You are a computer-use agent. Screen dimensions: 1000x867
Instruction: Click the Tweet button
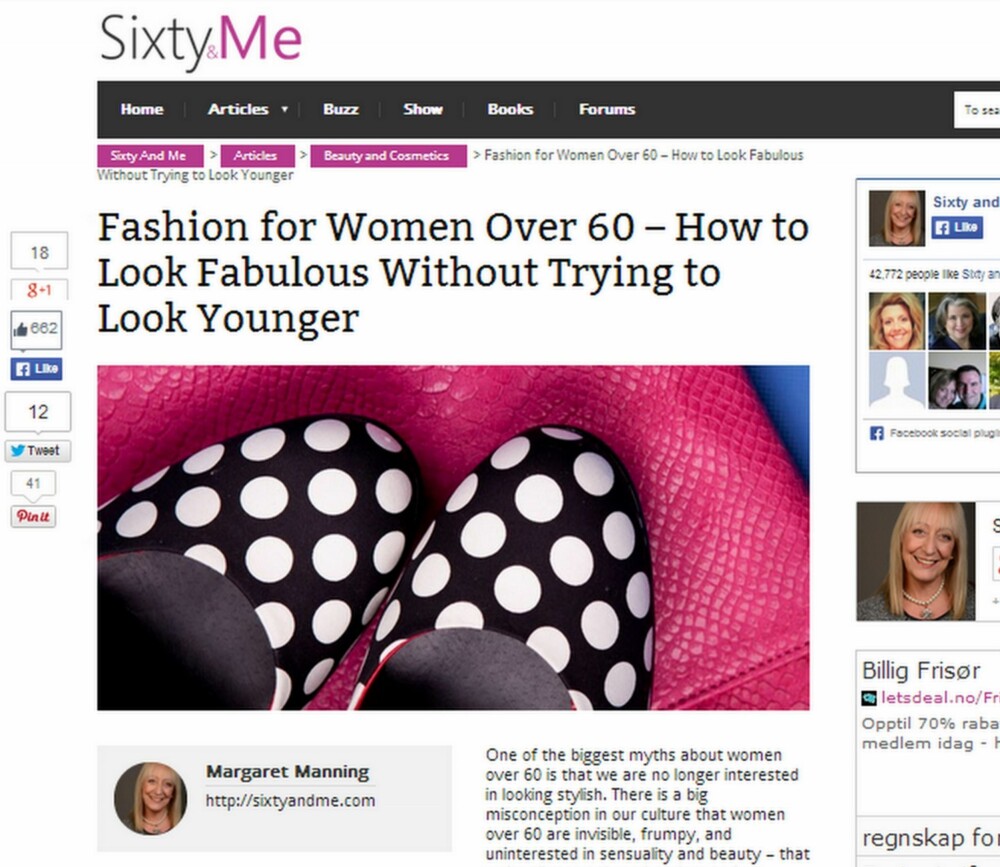(38, 450)
